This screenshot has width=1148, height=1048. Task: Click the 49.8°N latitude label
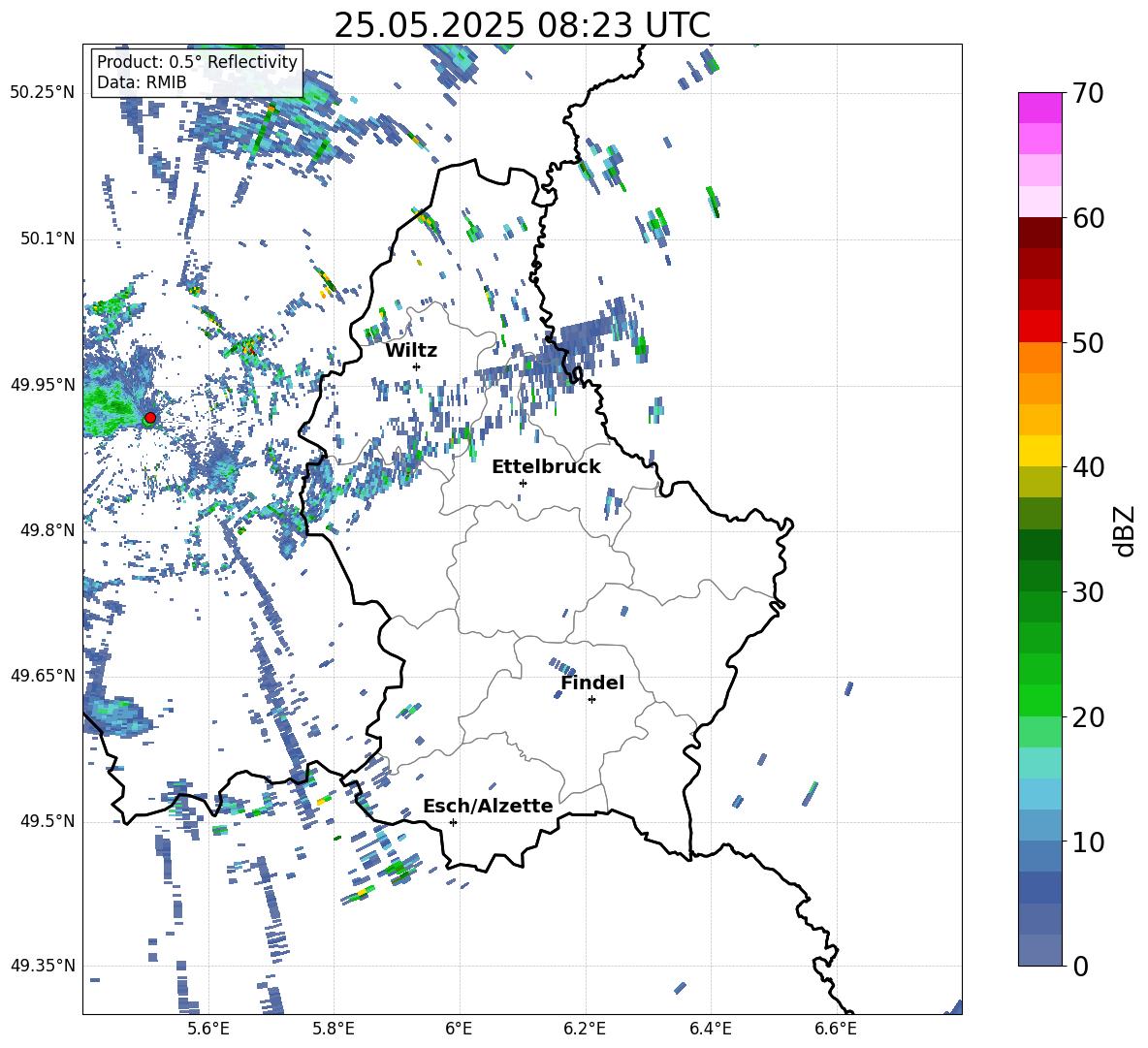point(47,530)
